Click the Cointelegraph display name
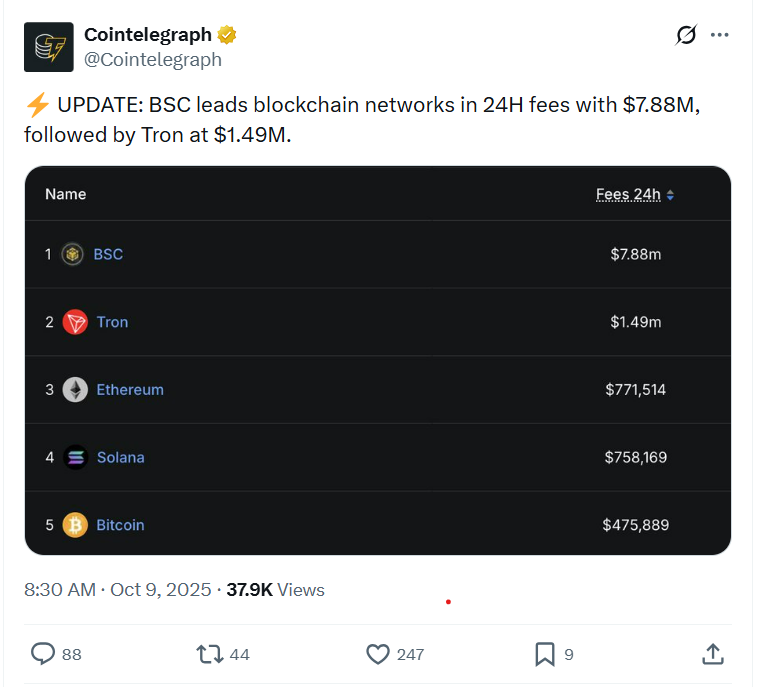This screenshot has height=687, width=757. point(148,35)
